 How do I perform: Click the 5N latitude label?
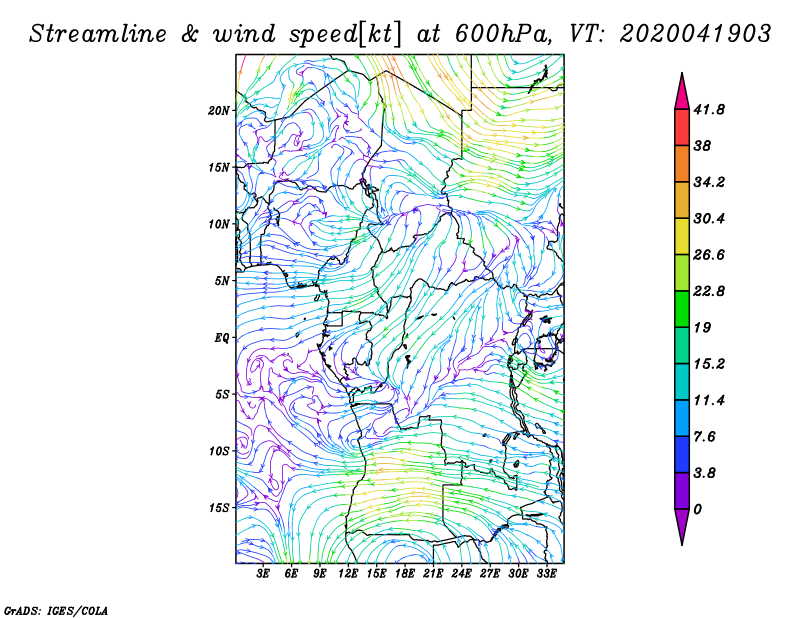coord(223,280)
